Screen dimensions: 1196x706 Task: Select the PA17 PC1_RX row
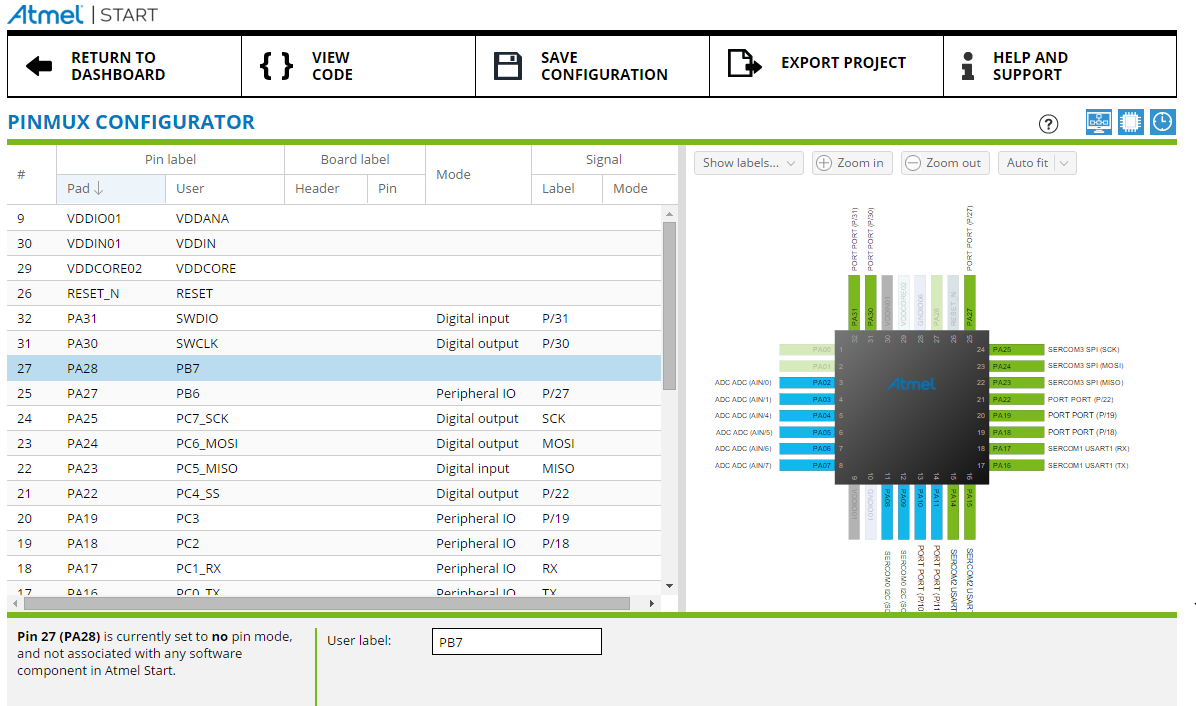click(334, 570)
